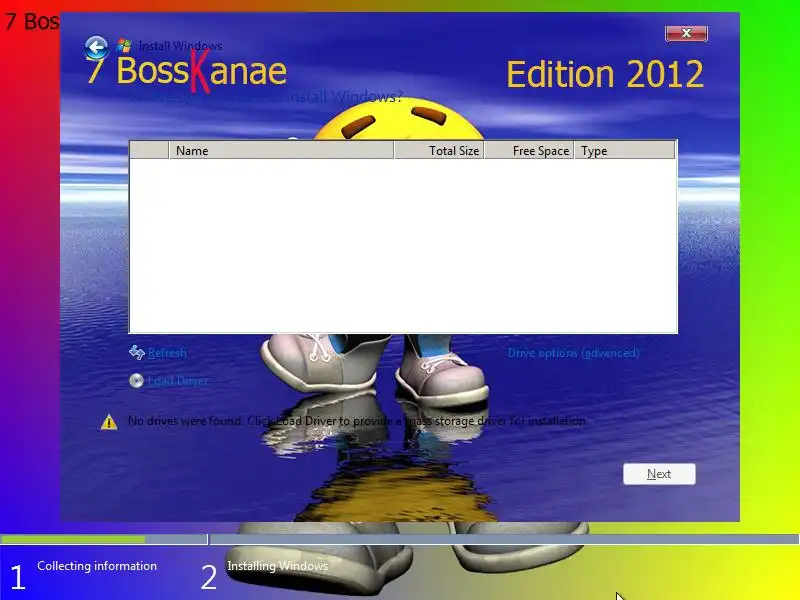Click the 'Collecting information' step label
This screenshot has height=600, width=800.
[97, 566]
